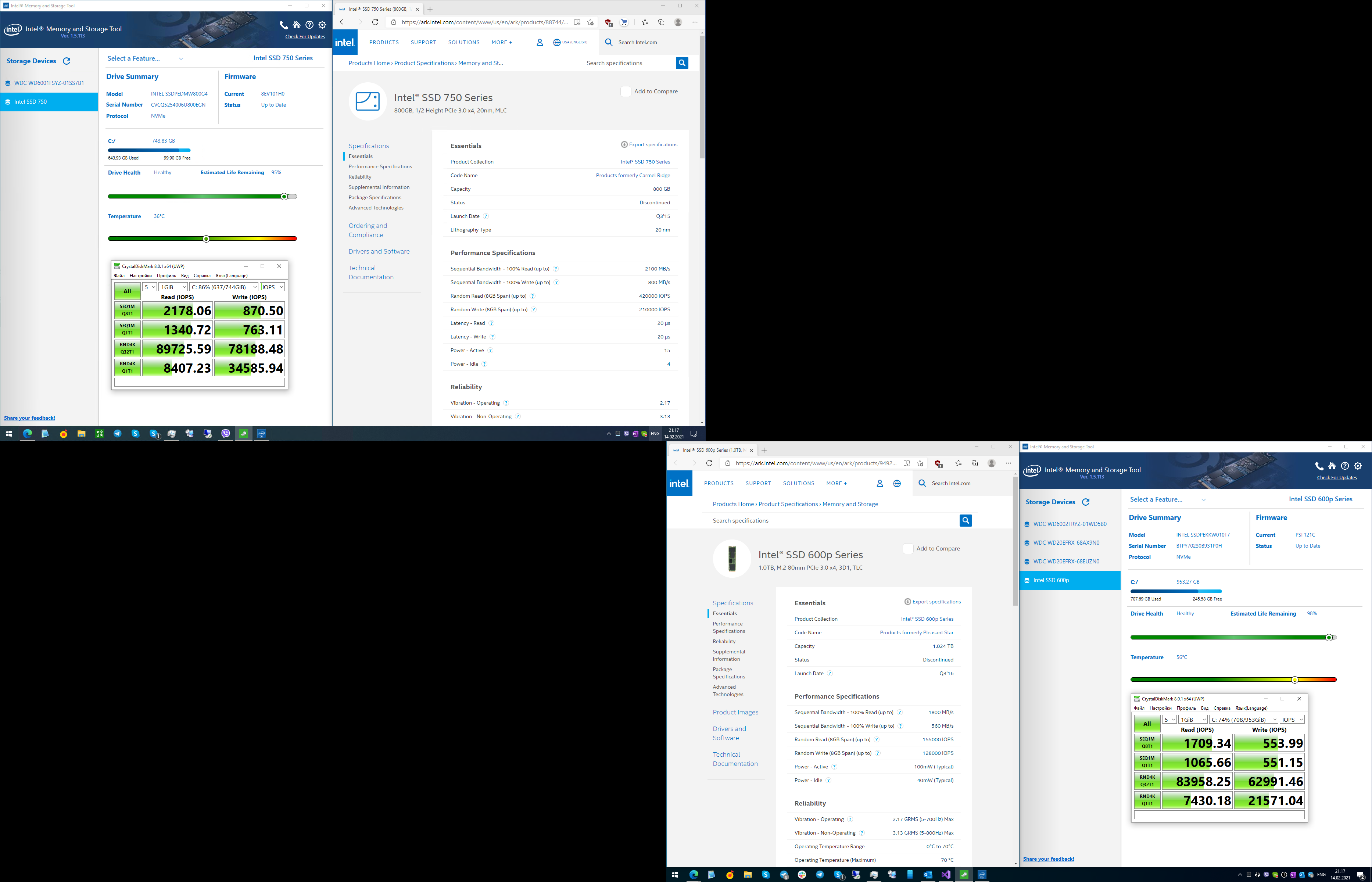
Task: Open drive dropdown showing C: 86% (637/744GiB)
Action: (224, 287)
